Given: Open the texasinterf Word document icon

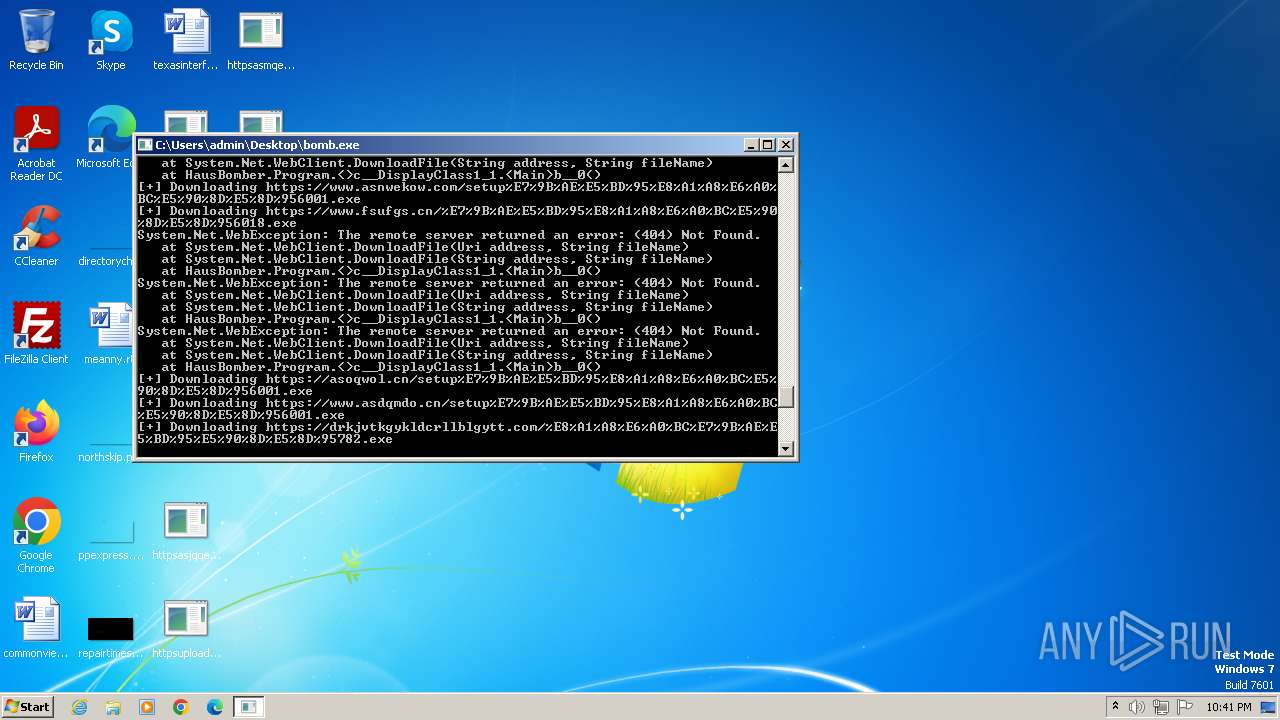Looking at the screenshot, I should tap(186, 40).
